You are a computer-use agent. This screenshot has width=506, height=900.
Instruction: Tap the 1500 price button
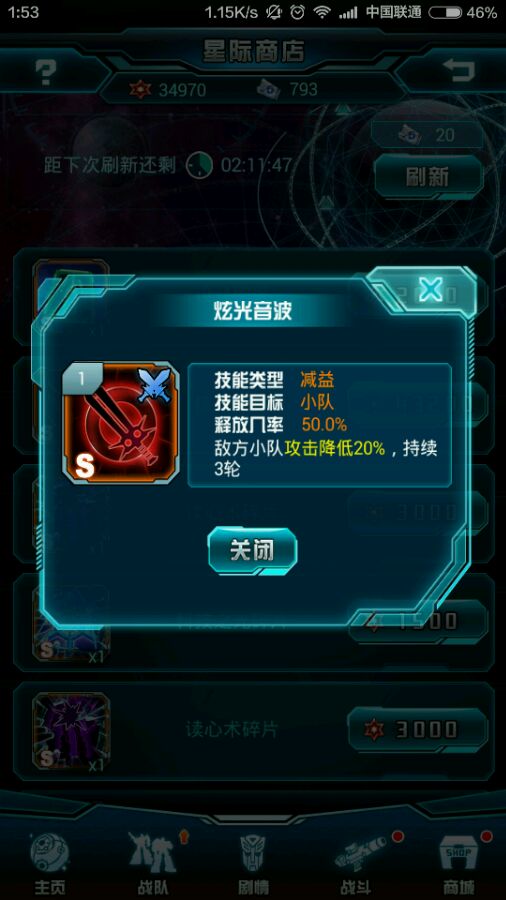[x=418, y=620]
